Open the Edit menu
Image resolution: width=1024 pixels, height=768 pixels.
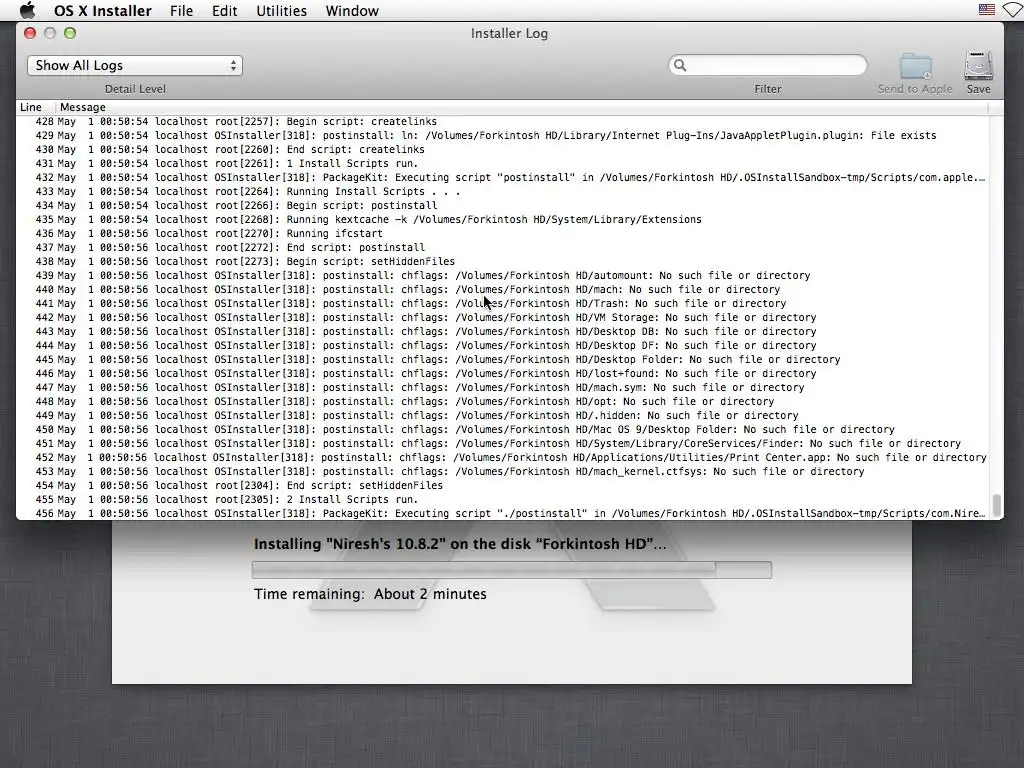click(224, 10)
